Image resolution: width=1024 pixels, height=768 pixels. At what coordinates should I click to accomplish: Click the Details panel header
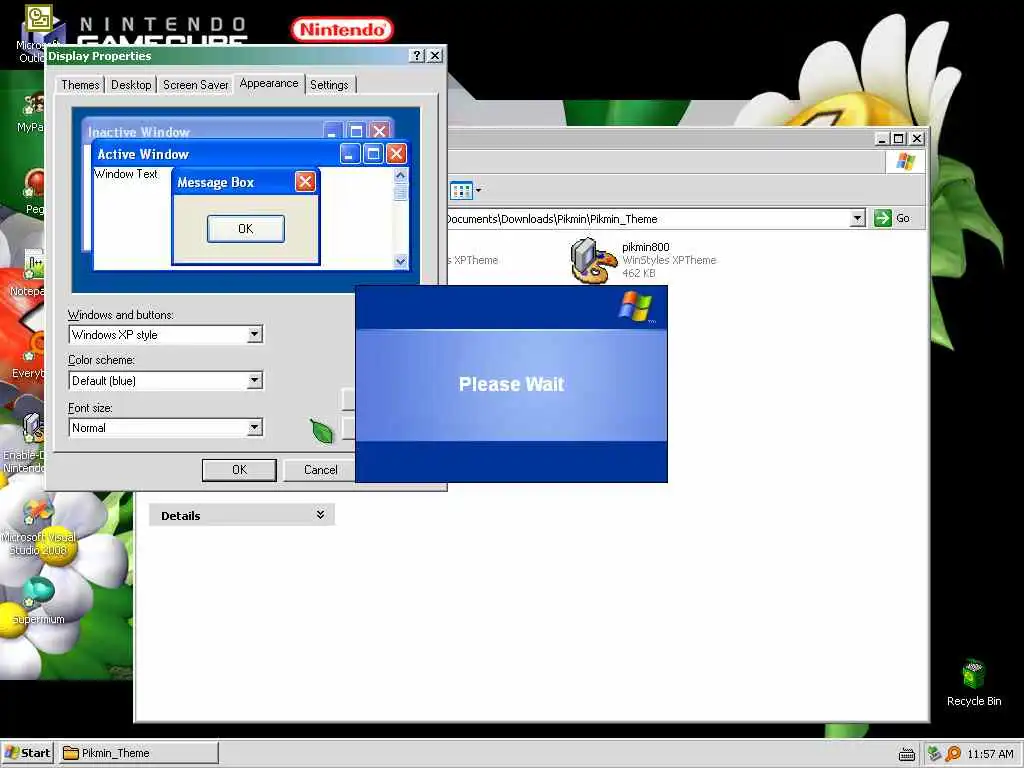tap(242, 515)
